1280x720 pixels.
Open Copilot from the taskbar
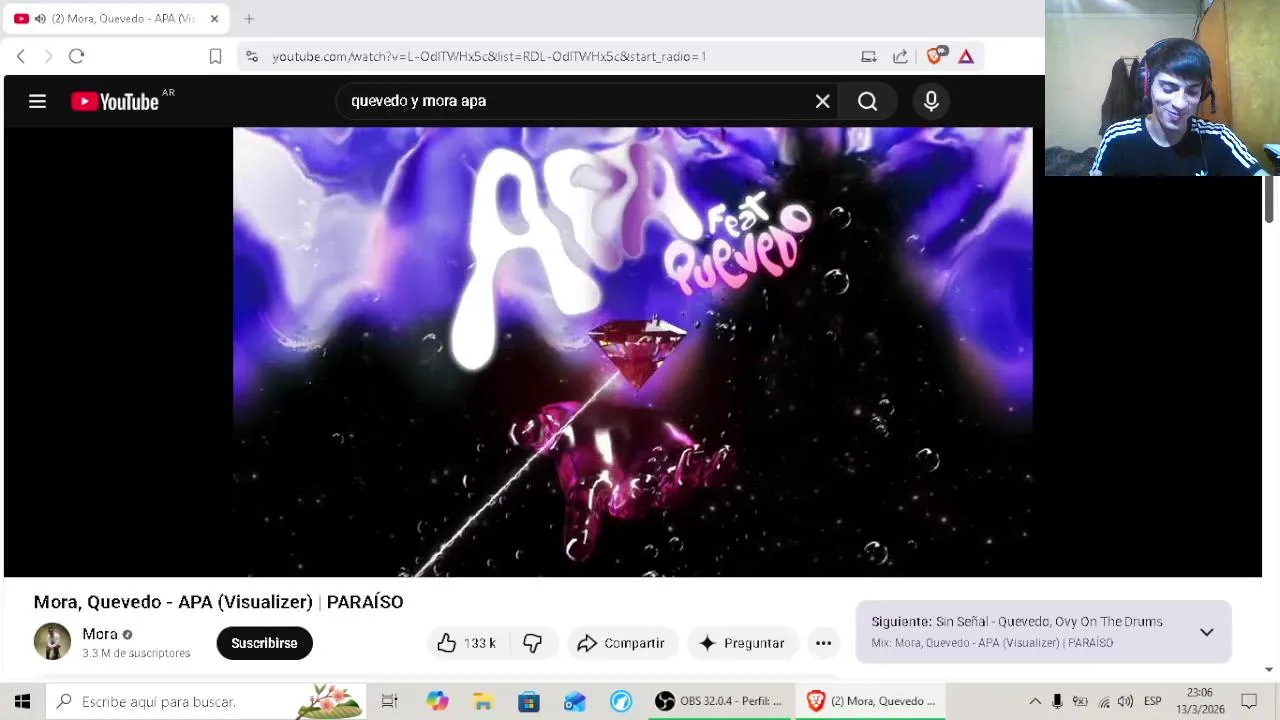[437, 701]
